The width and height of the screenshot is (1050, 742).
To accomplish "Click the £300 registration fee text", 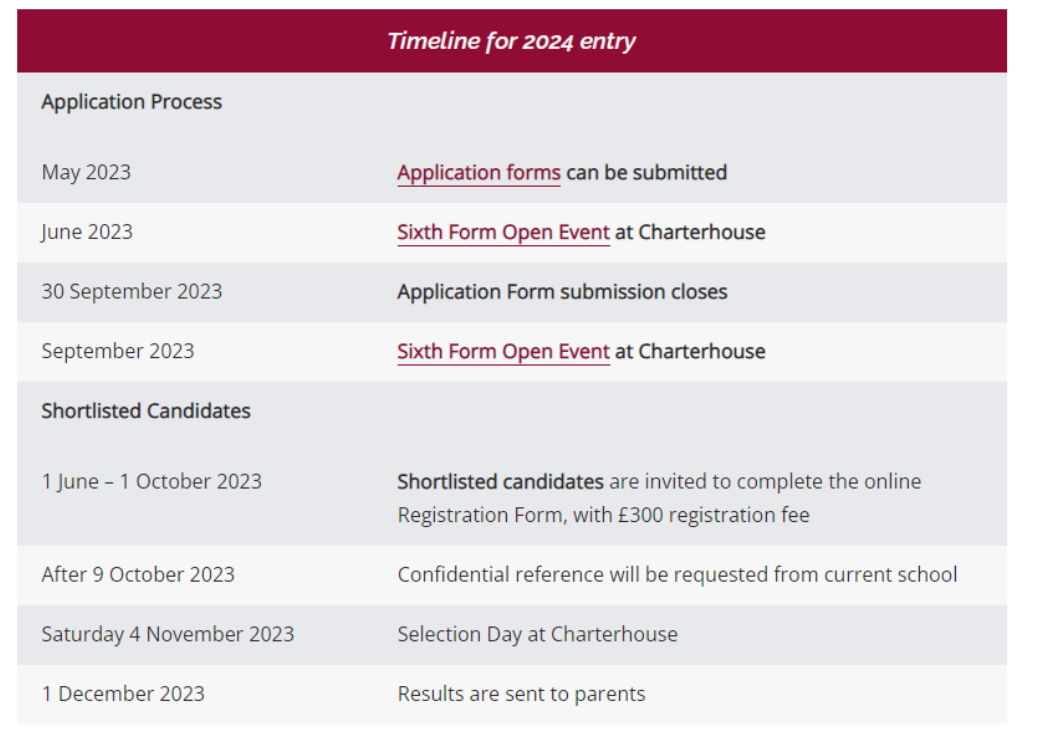I will [714, 516].
